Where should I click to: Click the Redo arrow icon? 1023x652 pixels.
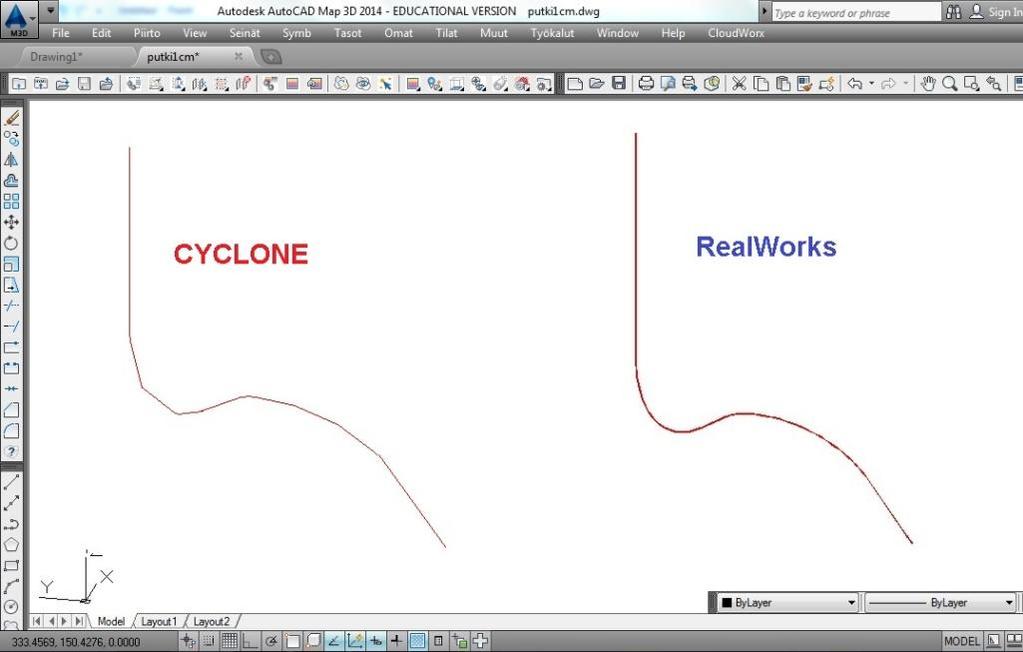coord(889,84)
